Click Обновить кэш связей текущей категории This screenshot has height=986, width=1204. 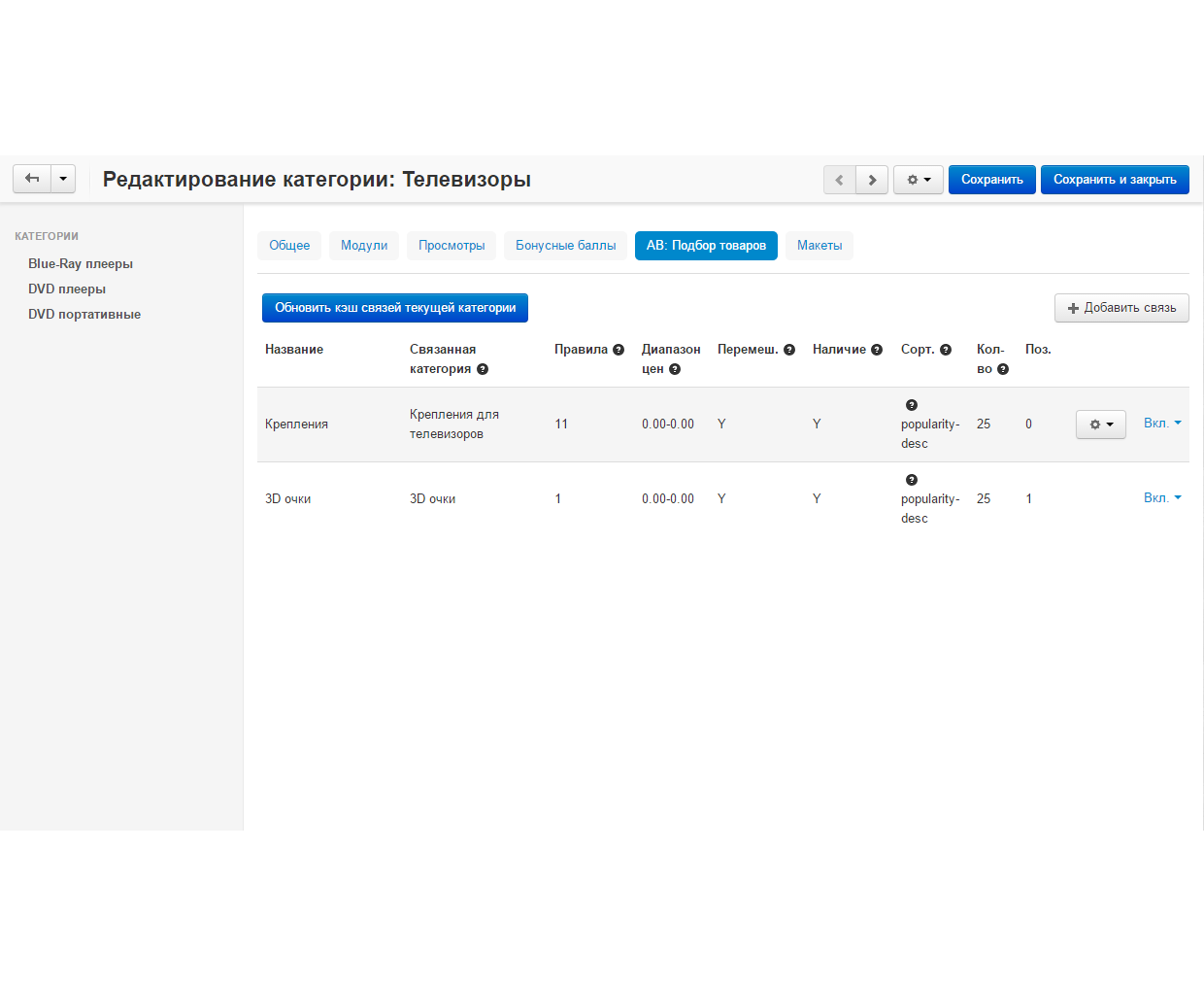click(x=395, y=308)
